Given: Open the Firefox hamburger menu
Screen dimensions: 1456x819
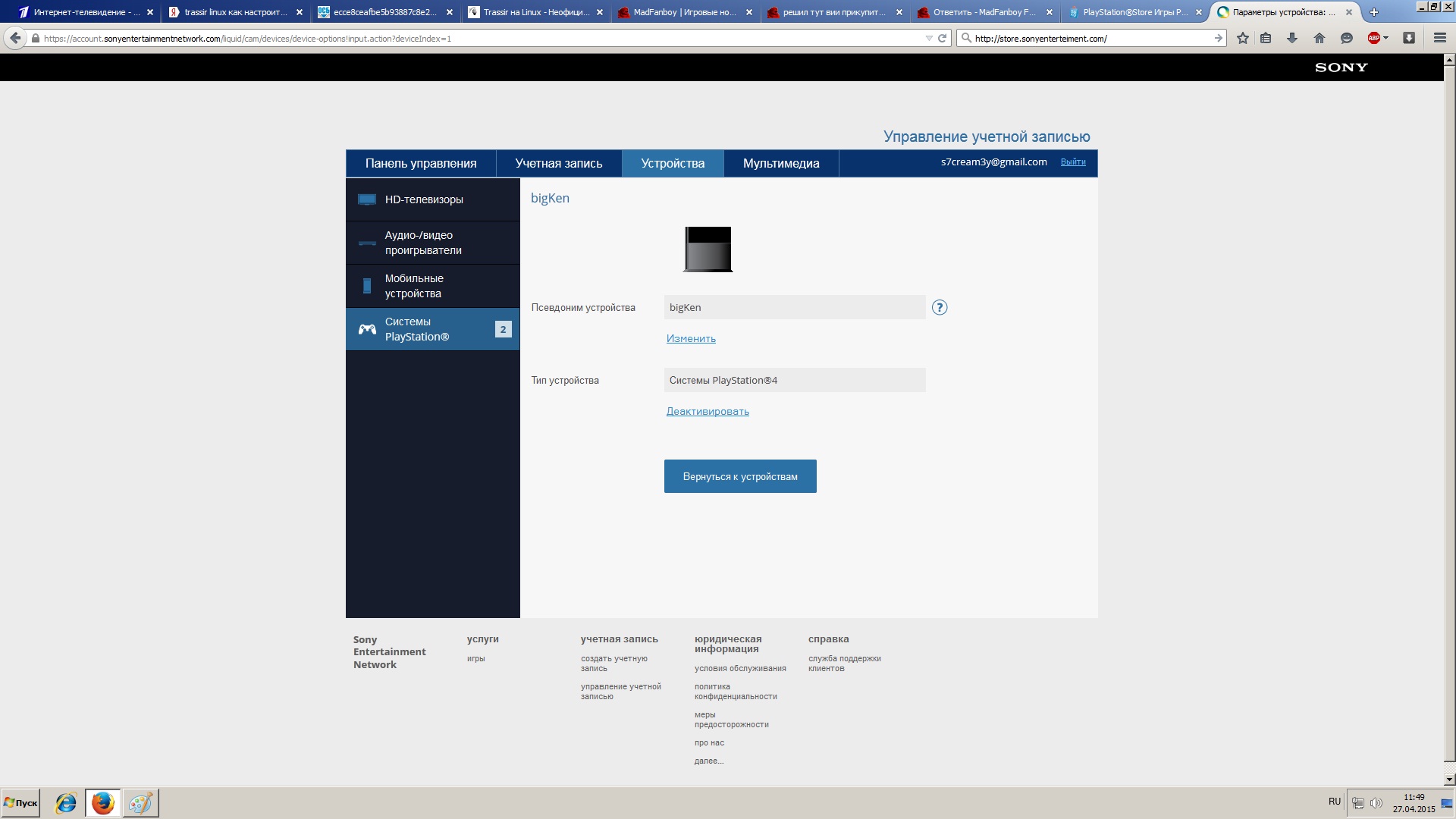Looking at the screenshot, I should click(1439, 38).
